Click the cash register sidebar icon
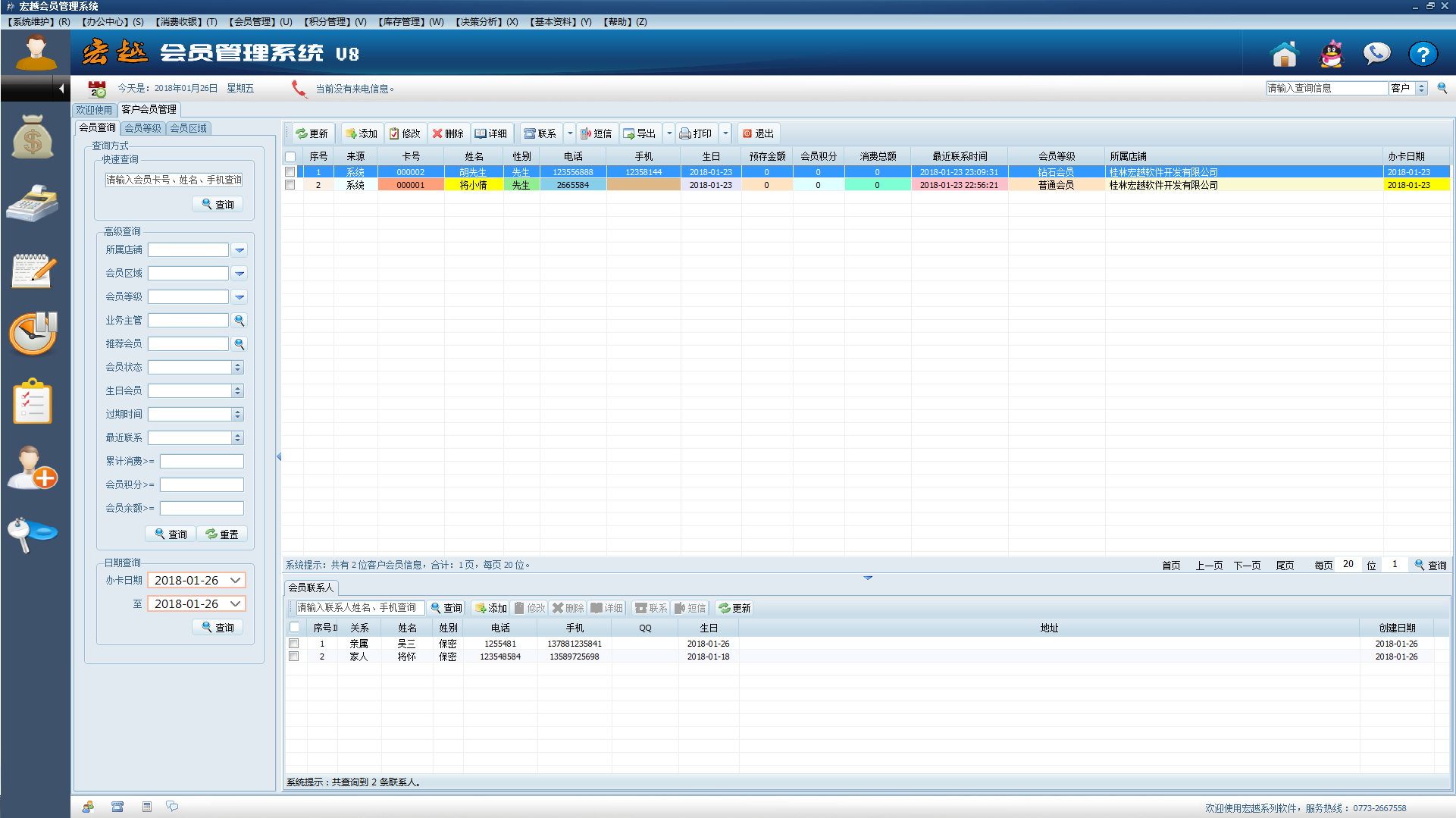1456x818 pixels. pyautogui.click(x=33, y=203)
